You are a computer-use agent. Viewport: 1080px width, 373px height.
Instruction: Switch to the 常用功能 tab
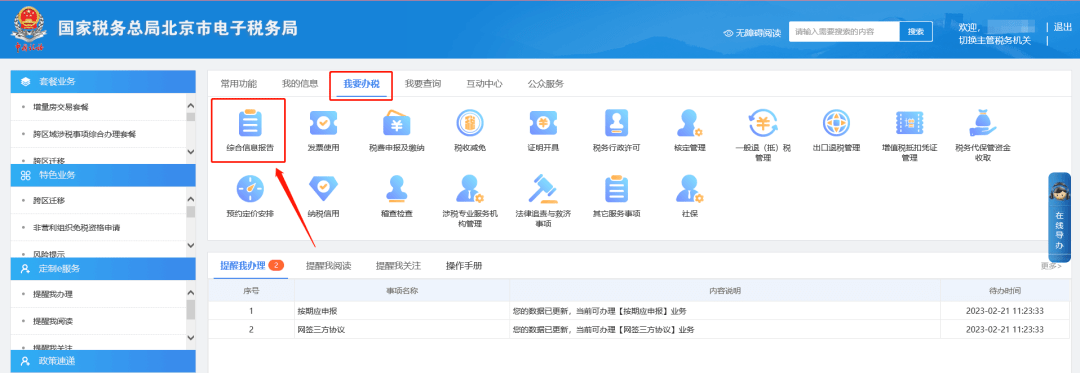238,84
